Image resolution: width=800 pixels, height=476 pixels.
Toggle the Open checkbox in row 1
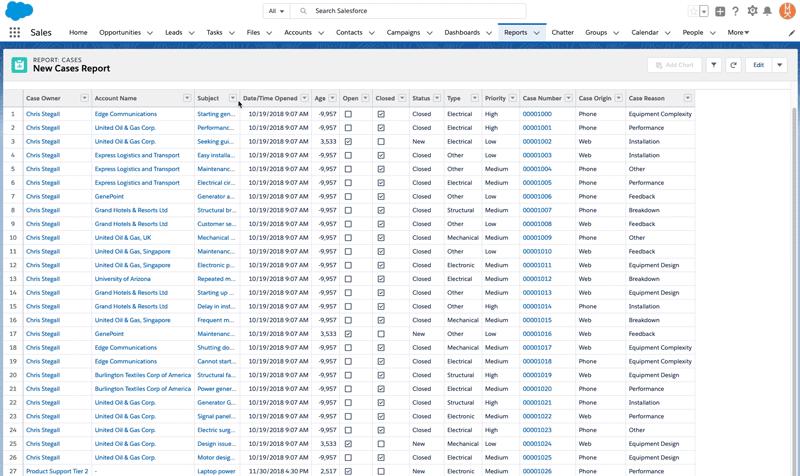pos(348,114)
